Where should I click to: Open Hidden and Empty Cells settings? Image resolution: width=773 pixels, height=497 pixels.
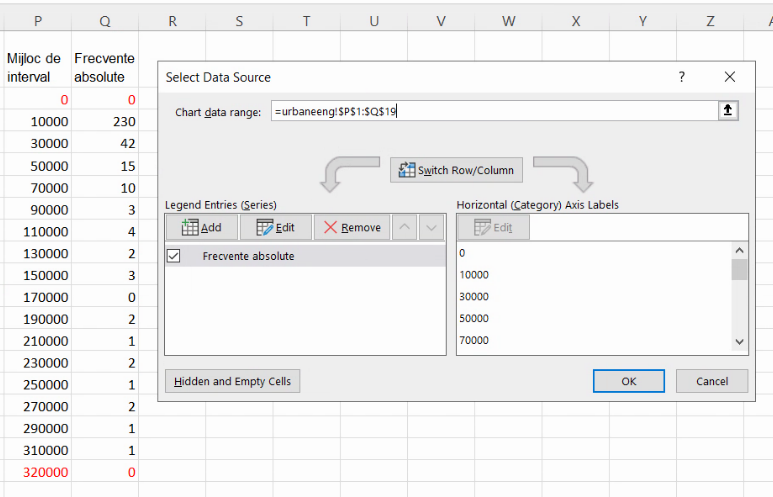point(232,381)
